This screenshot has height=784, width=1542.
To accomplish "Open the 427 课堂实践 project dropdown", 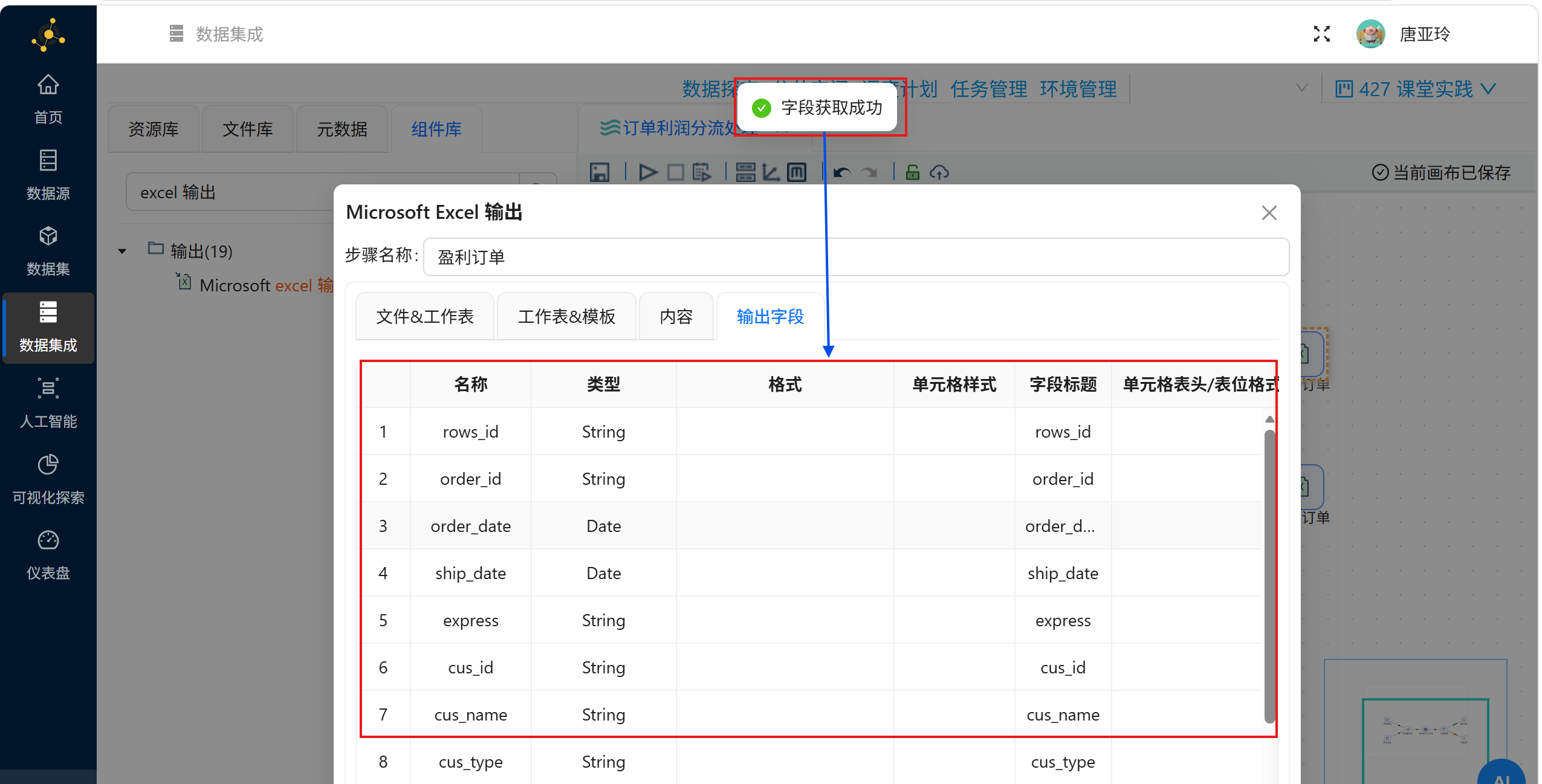I will (1415, 89).
